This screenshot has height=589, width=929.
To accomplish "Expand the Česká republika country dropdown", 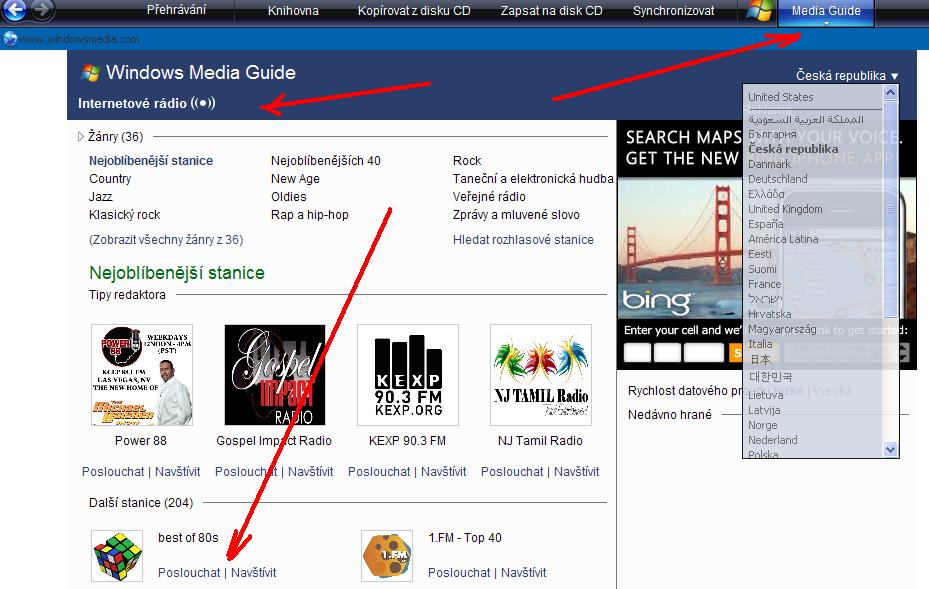I will [847, 76].
